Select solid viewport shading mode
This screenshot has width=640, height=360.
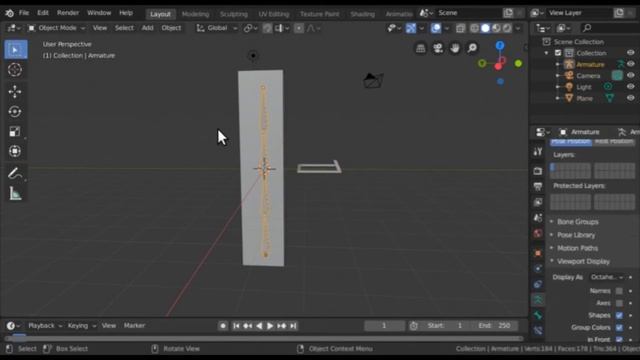tap(485, 28)
